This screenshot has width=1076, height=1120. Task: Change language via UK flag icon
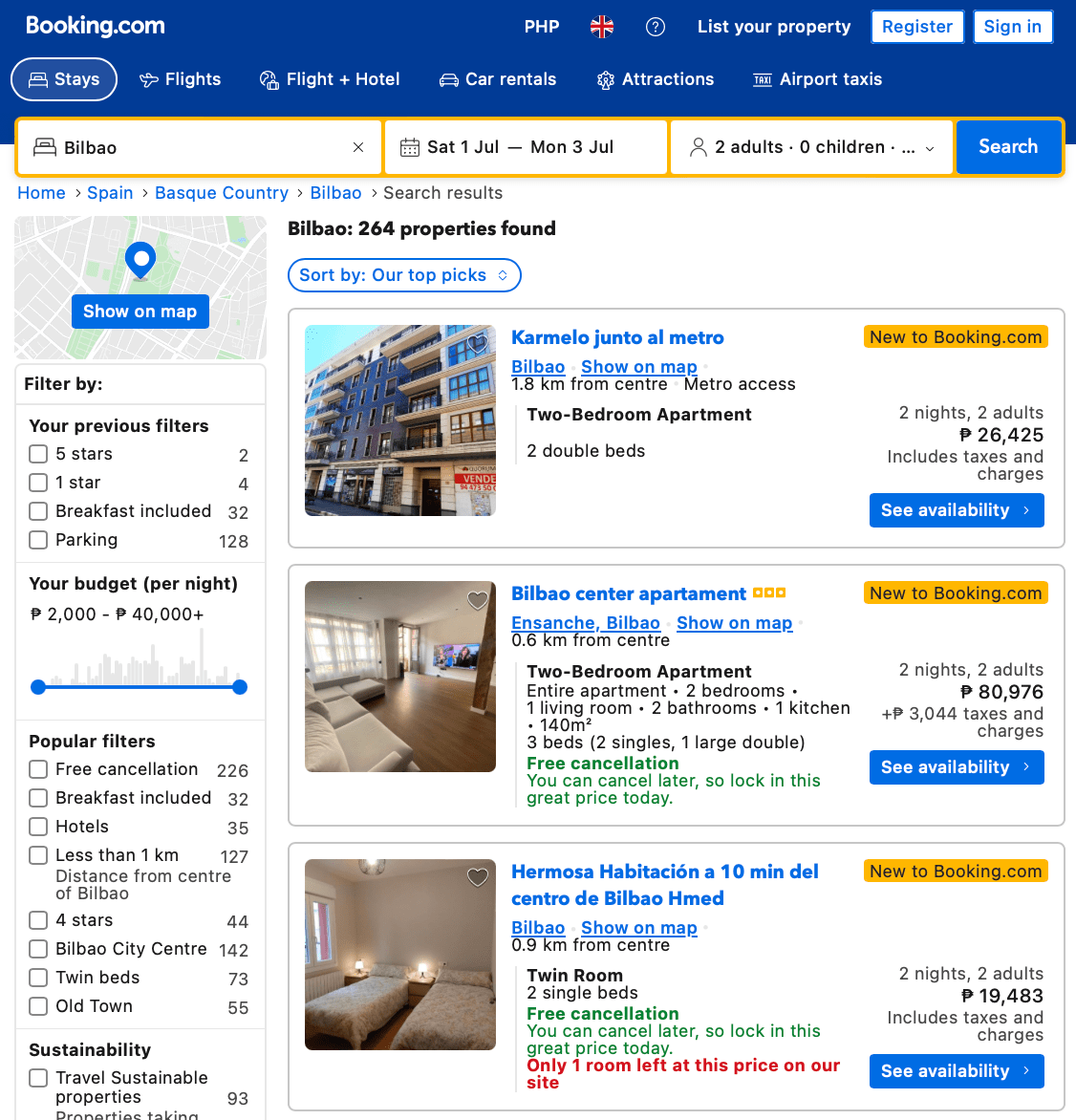[x=602, y=27]
